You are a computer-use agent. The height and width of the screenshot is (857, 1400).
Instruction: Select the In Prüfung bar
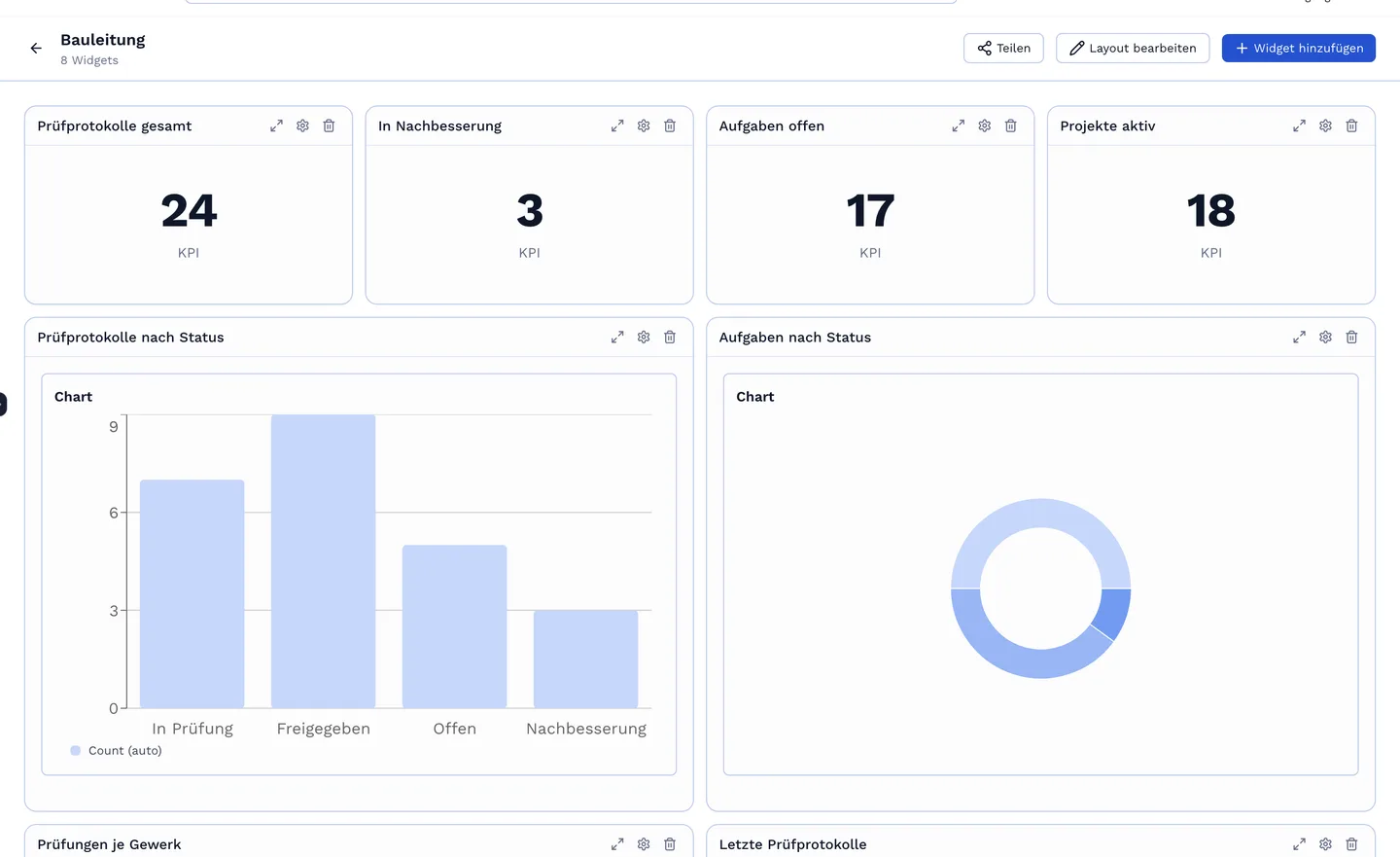click(192, 593)
